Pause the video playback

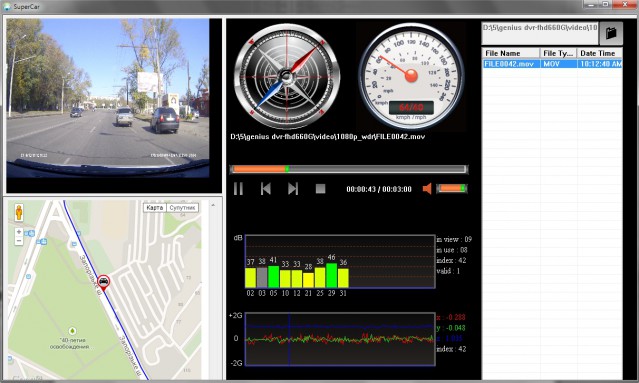238,189
